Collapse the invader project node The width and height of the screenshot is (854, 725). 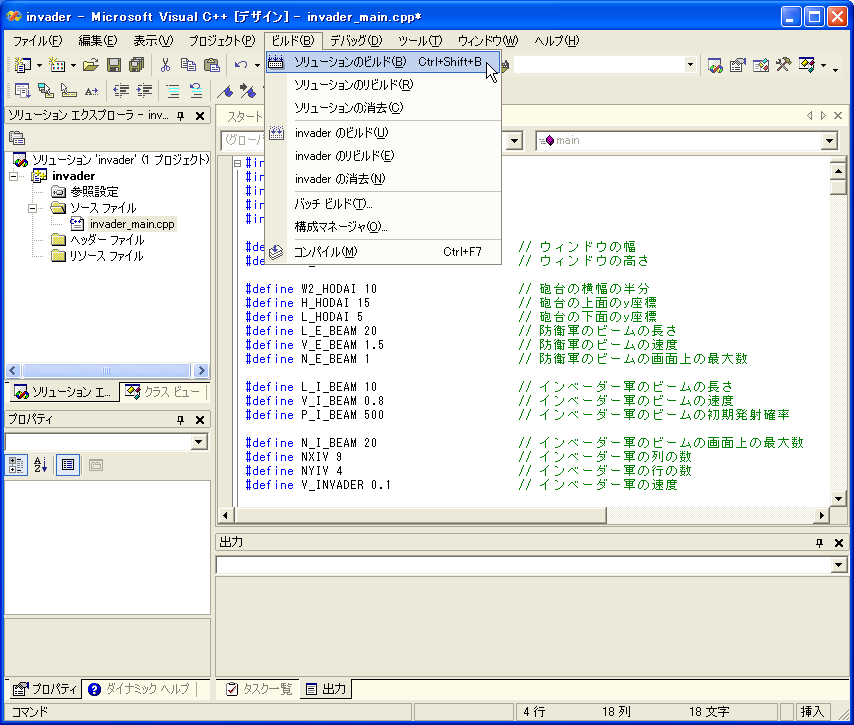(14, 176)
